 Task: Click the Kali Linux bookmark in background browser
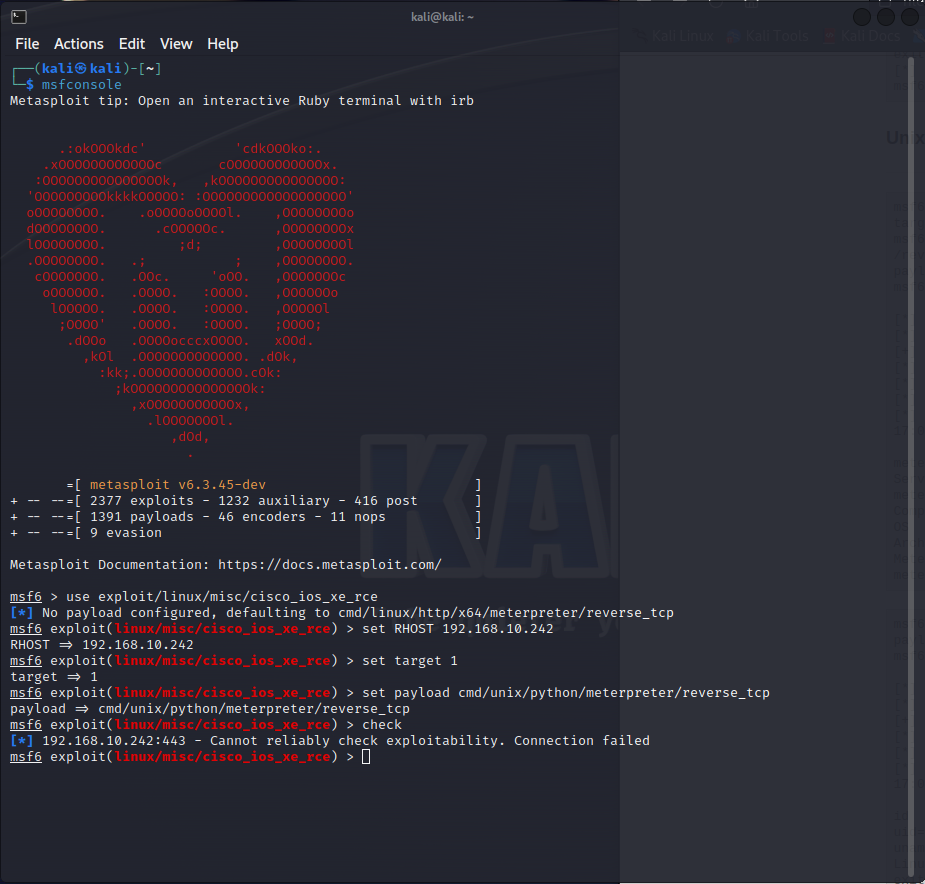click(675, 36)
